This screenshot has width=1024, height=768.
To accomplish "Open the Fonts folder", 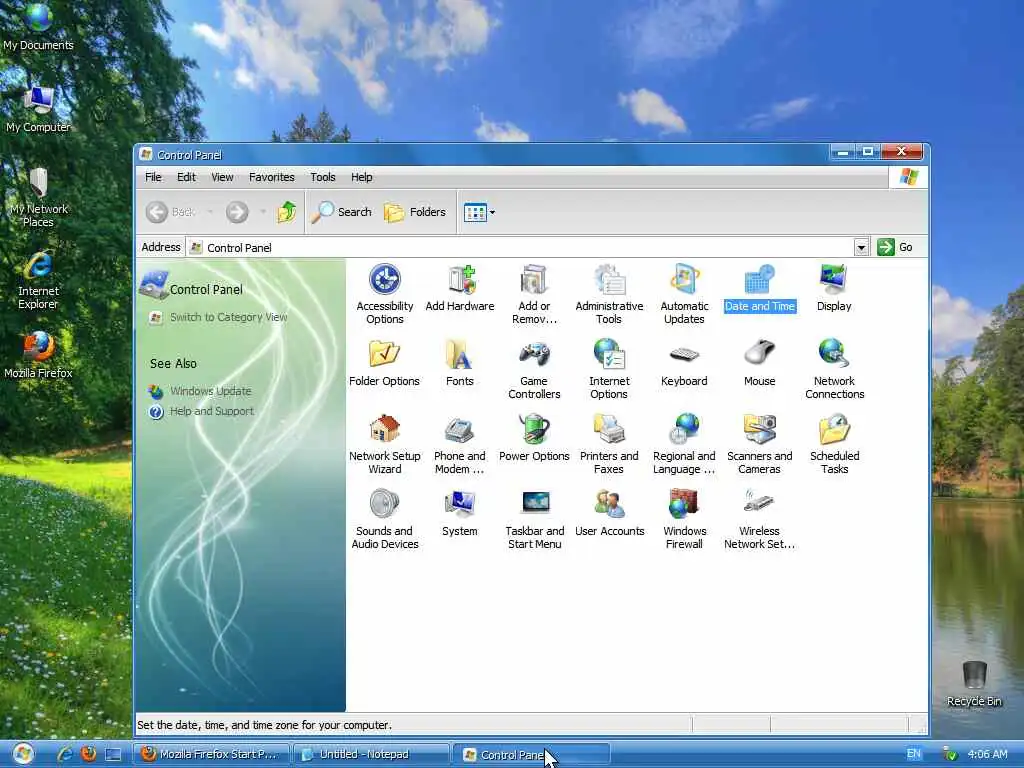I will [x=459, y=363].
